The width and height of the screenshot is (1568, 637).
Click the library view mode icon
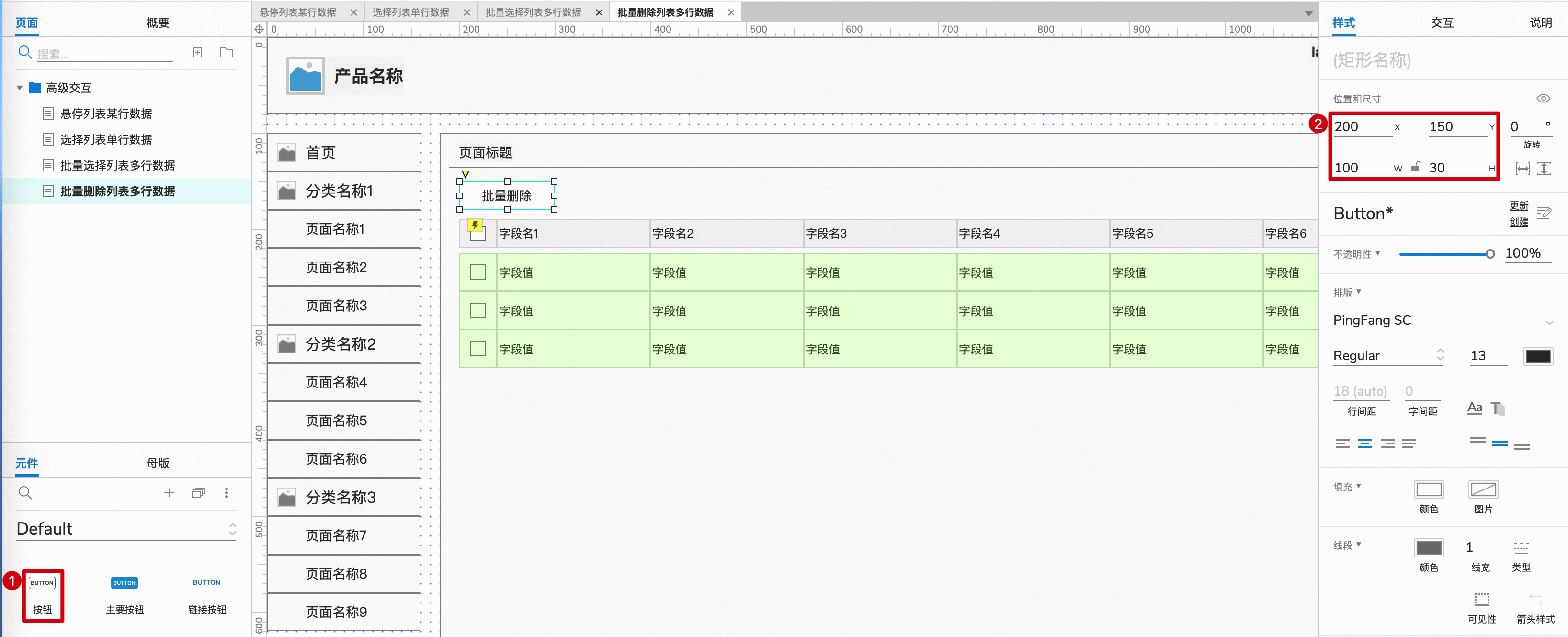pyautogui.click(x=198, y=493)
